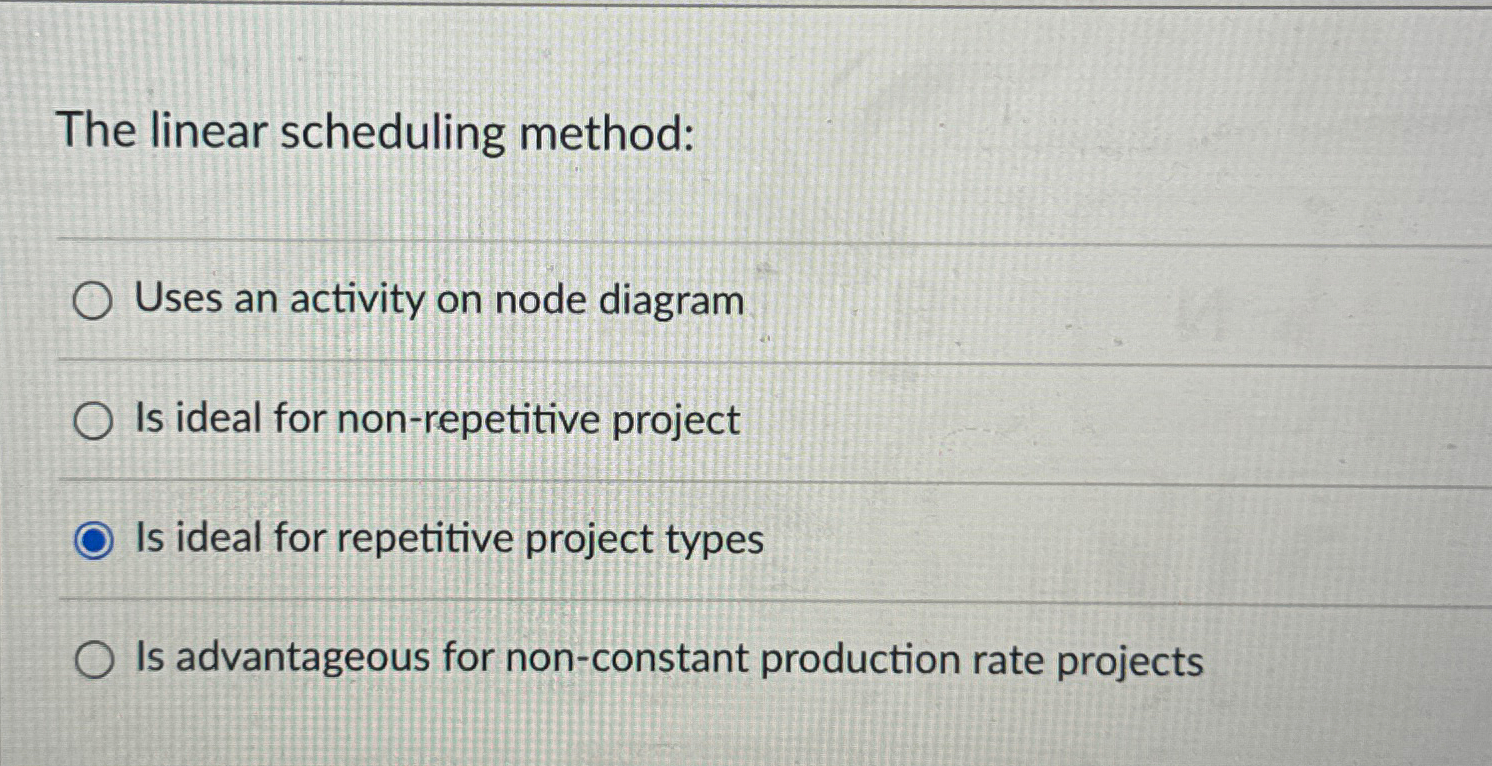Click the text 'Is ideal for repetitive project types'
This screenshot has width=1492, height=766.
447,540
